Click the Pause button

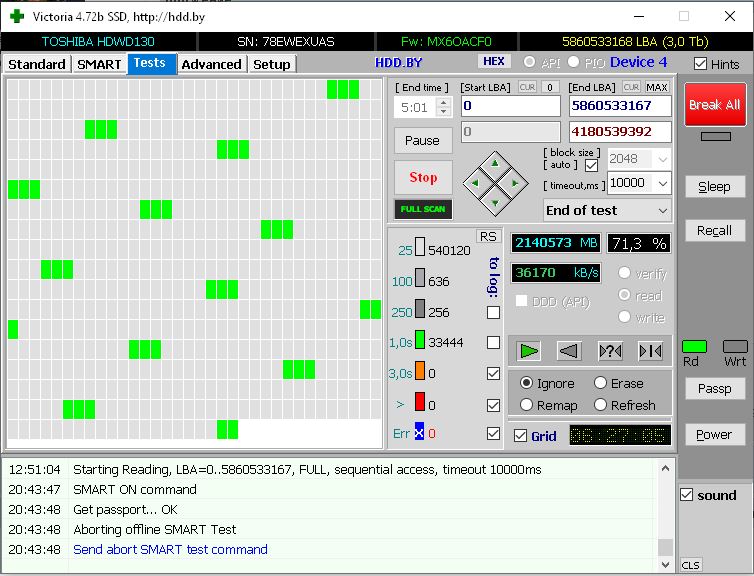(423, 140)
